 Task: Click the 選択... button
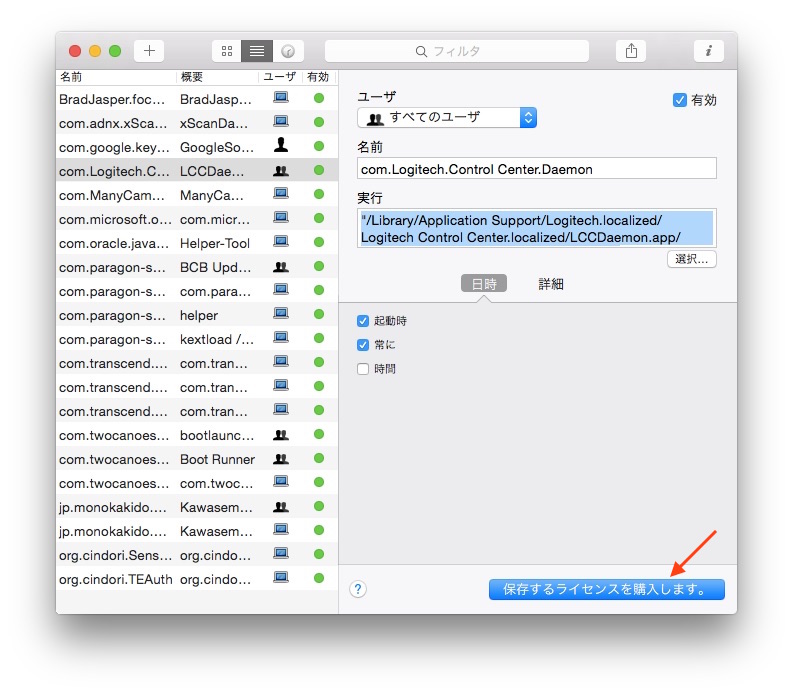[x=691, y=259]
